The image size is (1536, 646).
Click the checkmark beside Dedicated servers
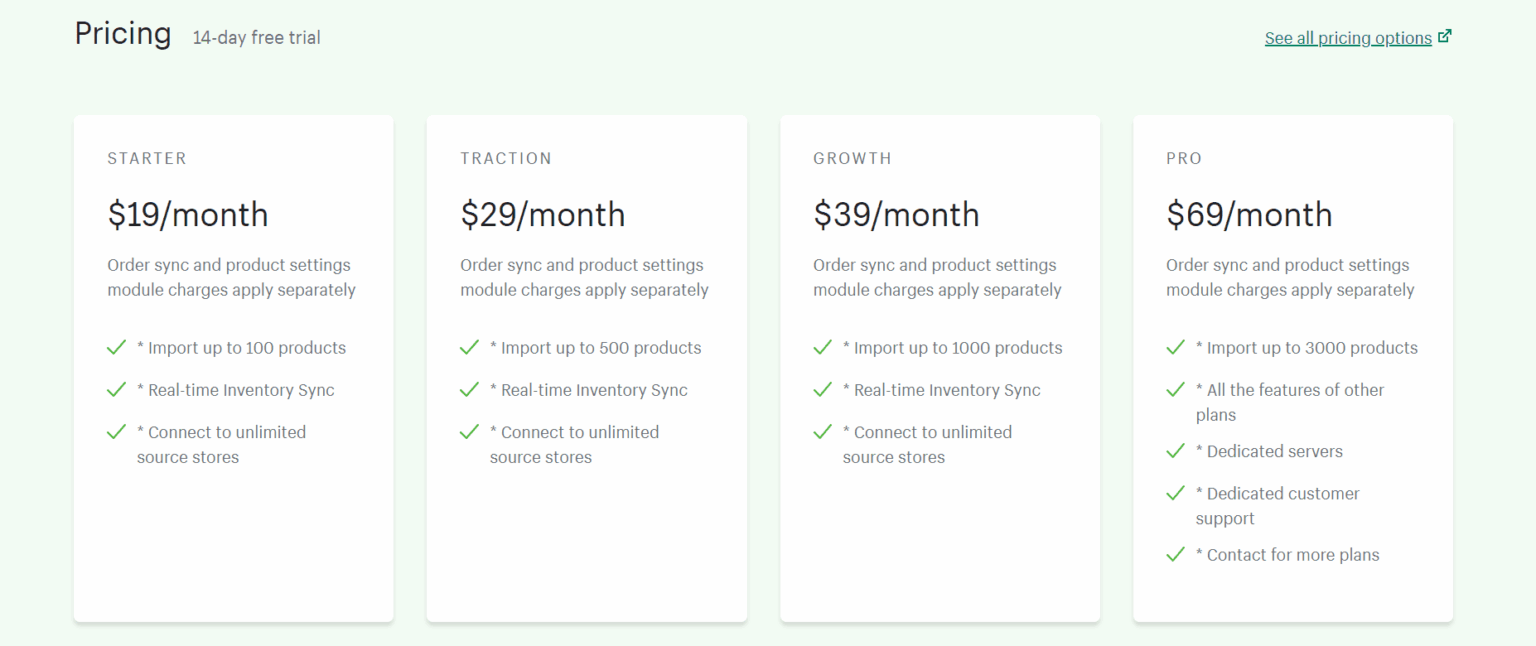click(1176, 451)
